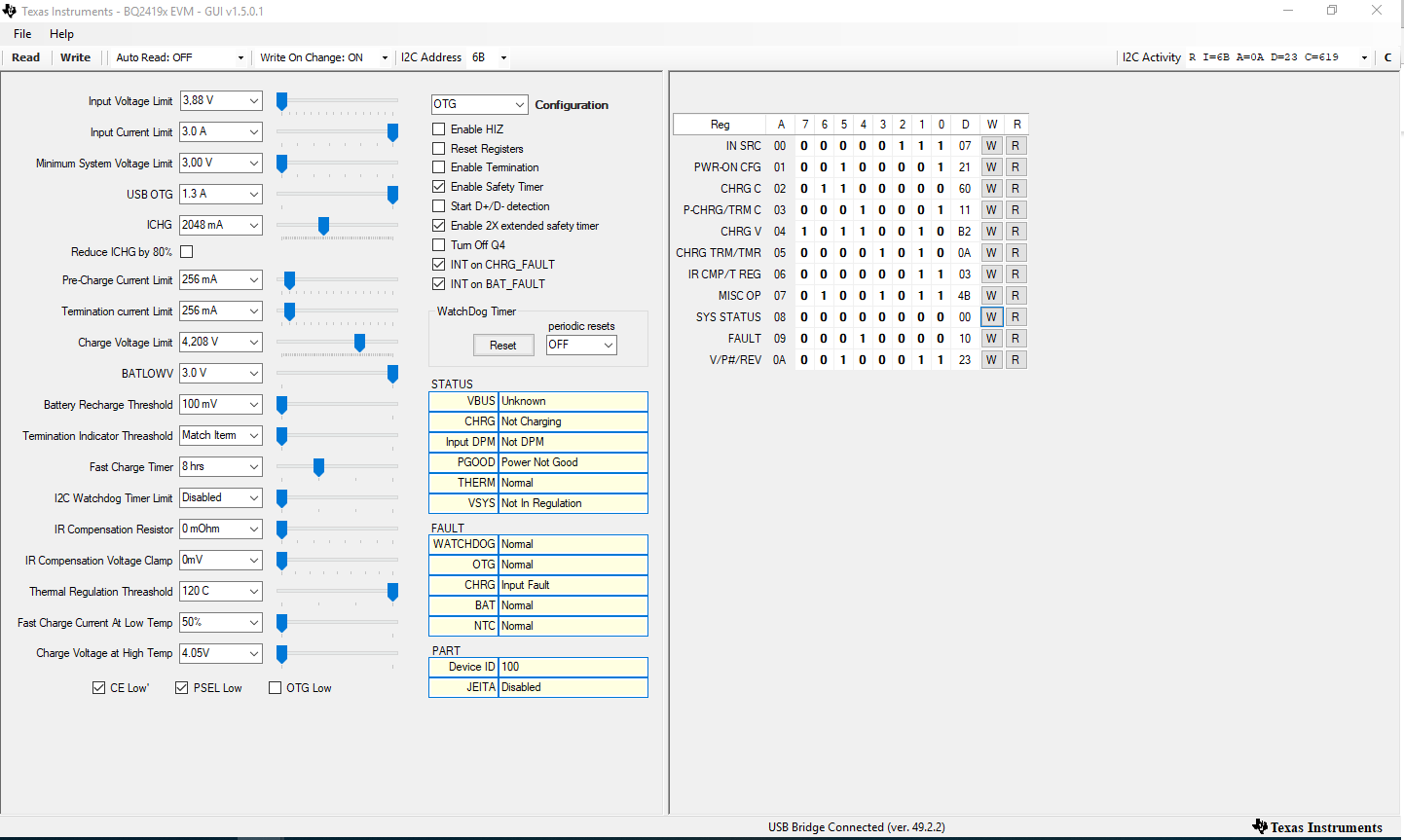Uncheck the CE Low' checkbox
Screen dimensions: 1404x840
click(98, 688)
